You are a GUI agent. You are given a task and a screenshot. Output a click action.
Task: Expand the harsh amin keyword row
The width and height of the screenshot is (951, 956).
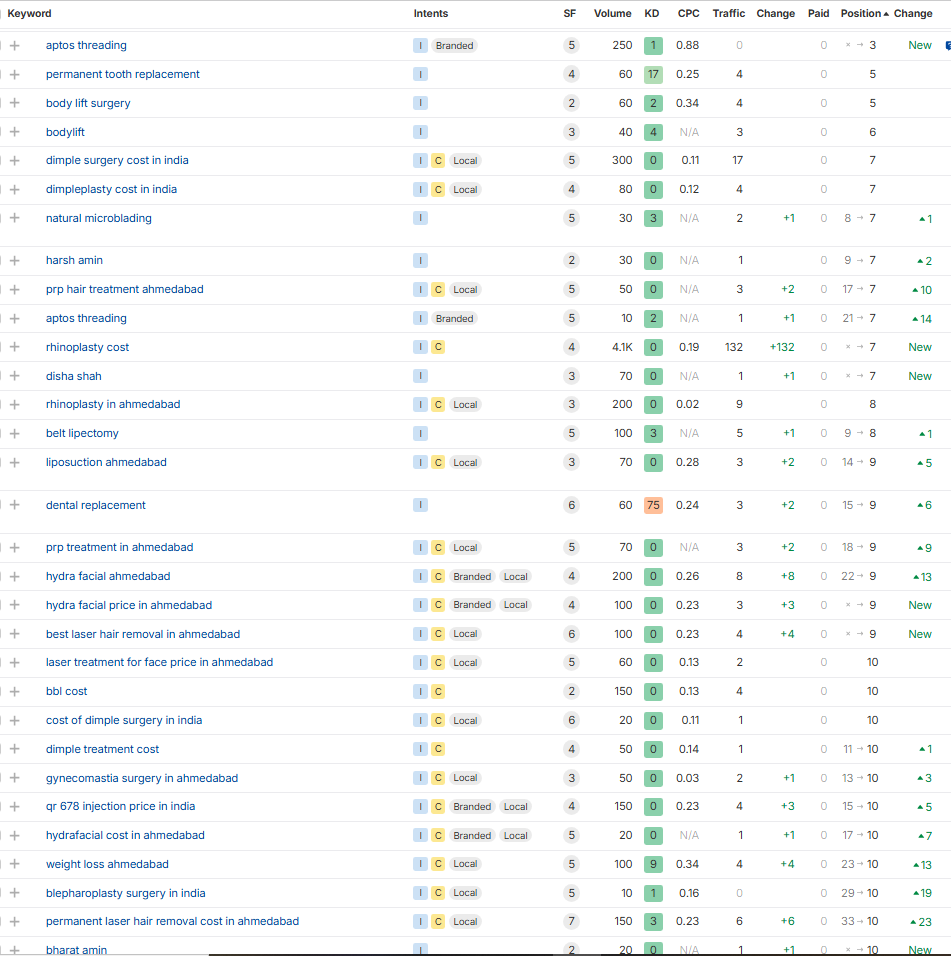coord(15,260)
